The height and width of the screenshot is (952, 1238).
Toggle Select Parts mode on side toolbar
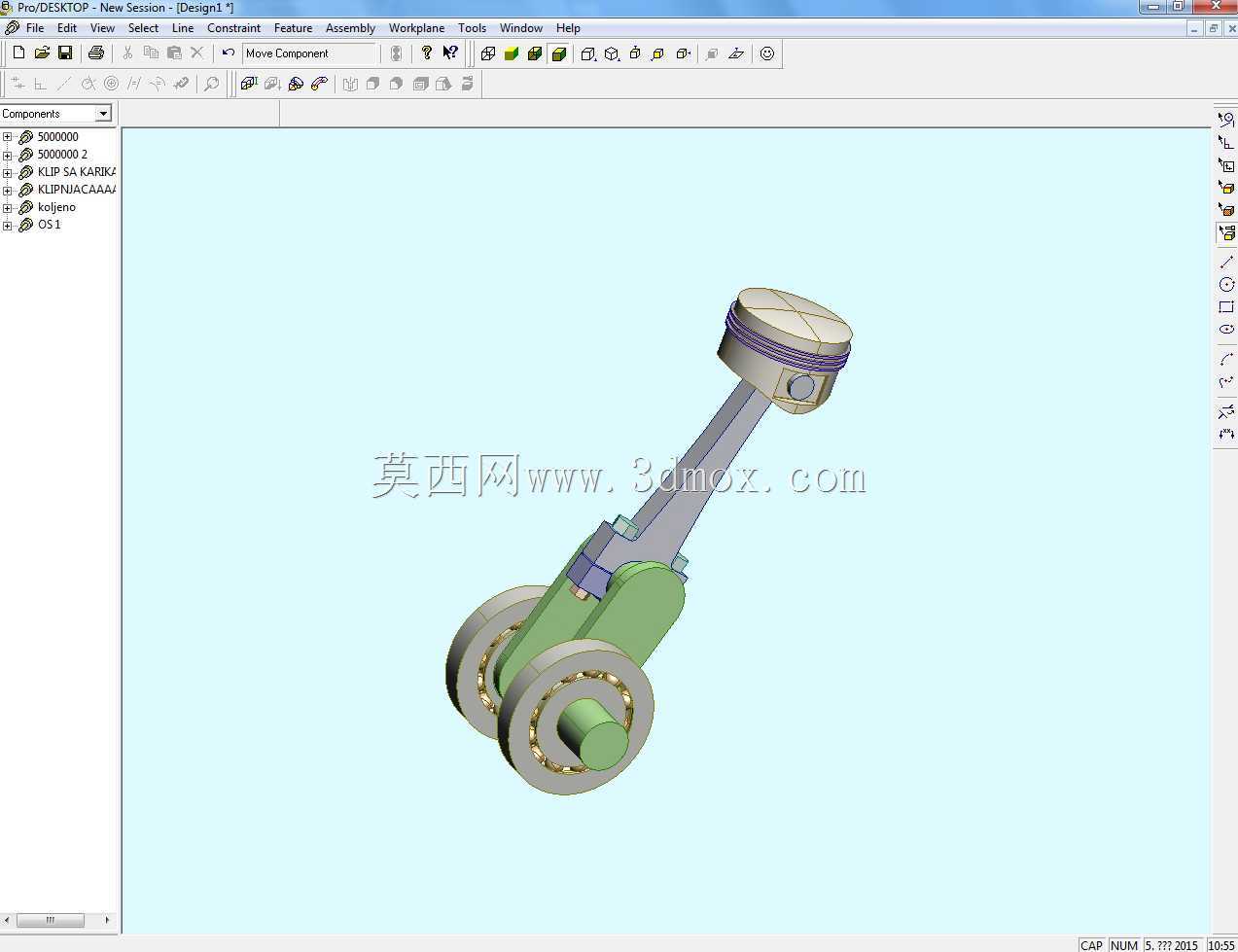(x=1226, y=233)
